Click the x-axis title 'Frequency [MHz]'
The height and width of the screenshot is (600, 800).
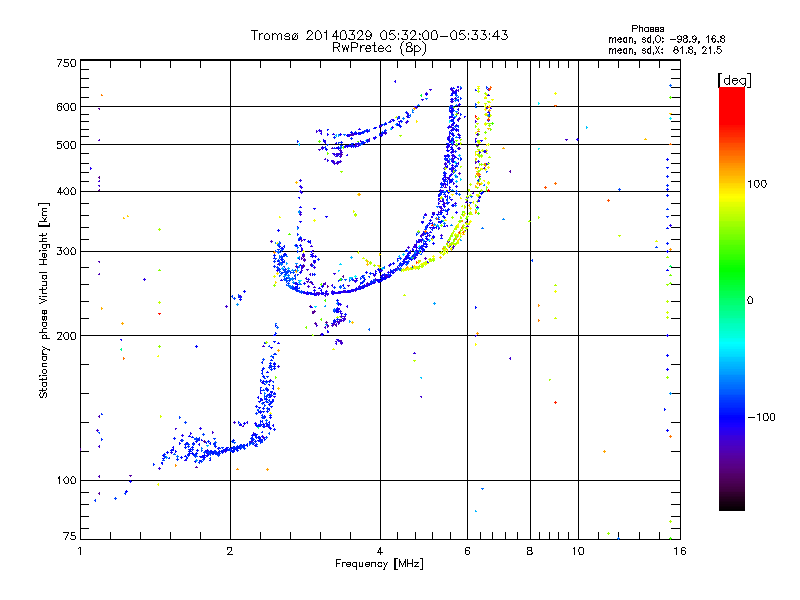(379, 564)
